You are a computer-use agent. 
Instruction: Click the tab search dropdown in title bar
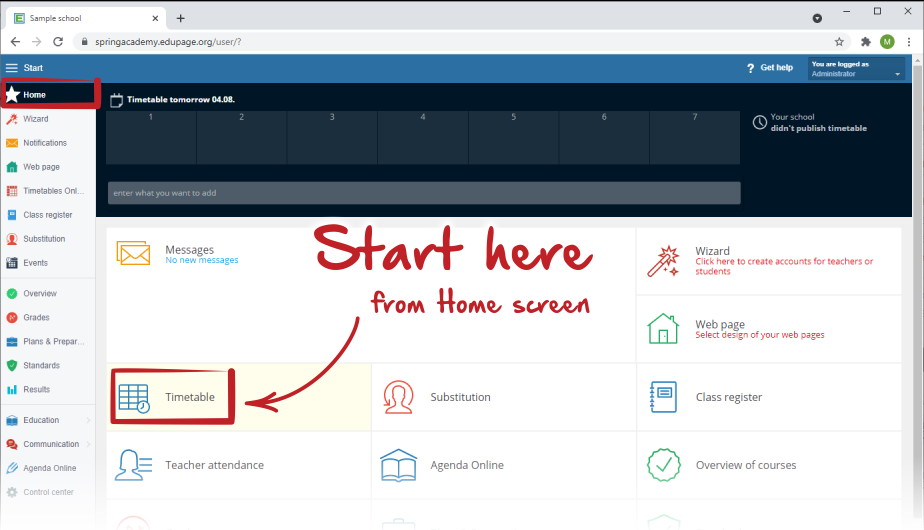(817, 18)
